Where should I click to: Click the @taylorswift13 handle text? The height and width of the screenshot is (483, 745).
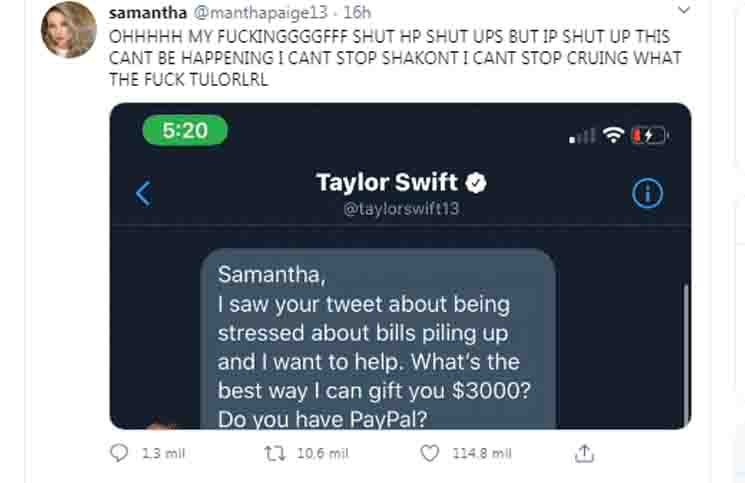(x=401, y=208)
